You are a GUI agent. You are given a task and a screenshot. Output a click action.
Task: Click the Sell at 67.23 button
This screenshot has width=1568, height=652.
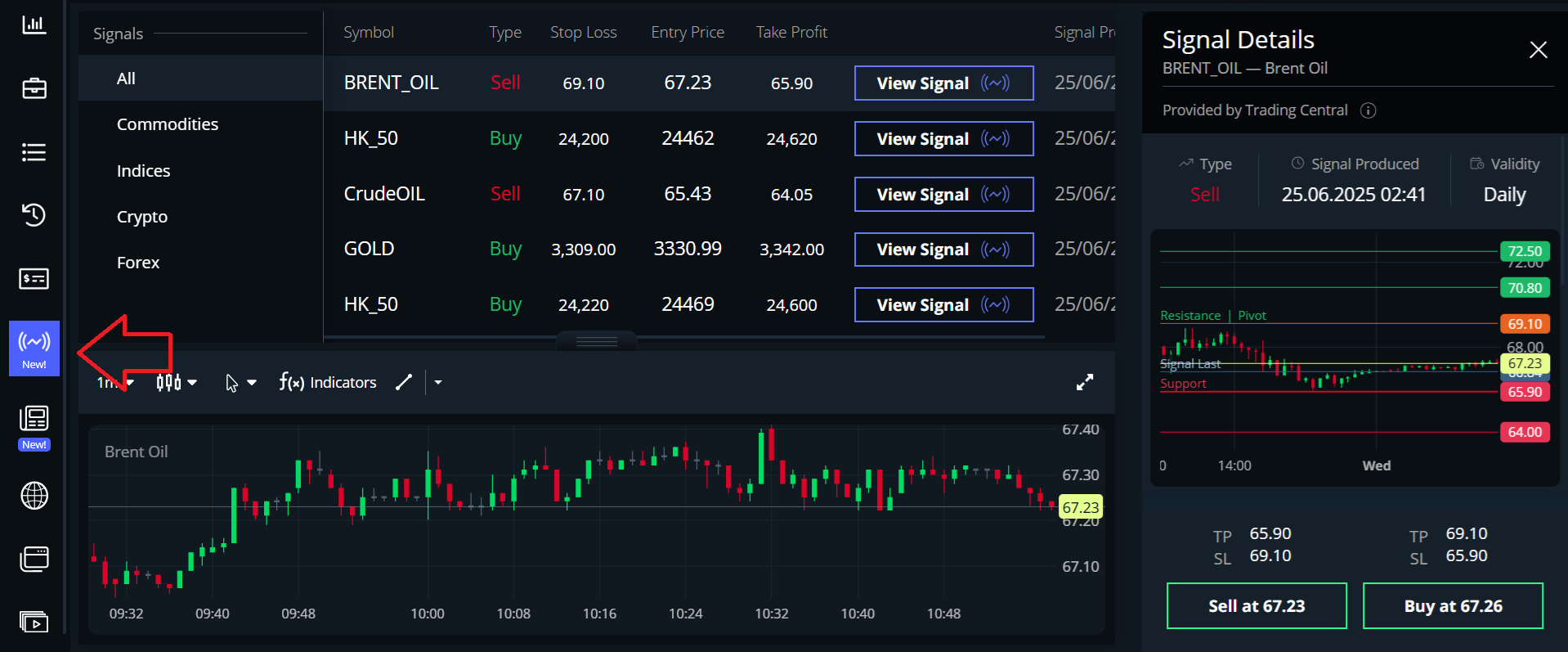(1256, 606)
